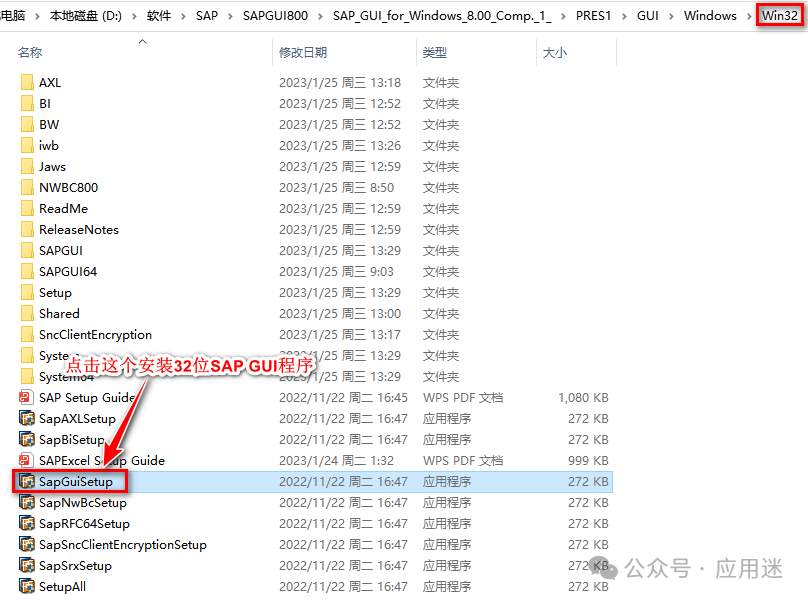Select the BI folder icon
Viewport: 808px width, 600px height.
coord(27,104)
